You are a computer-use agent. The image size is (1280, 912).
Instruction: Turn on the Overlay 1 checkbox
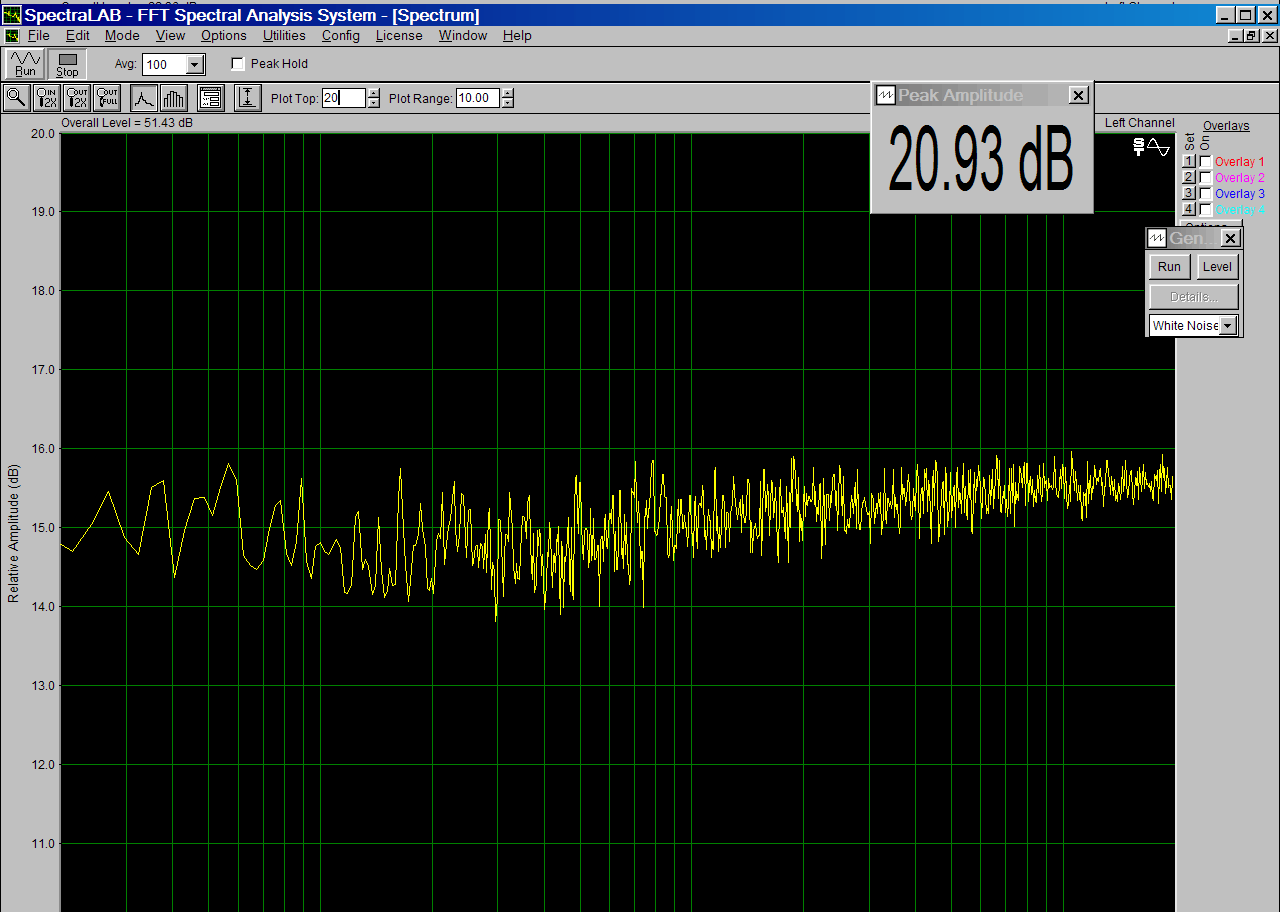pos(1206,162)
